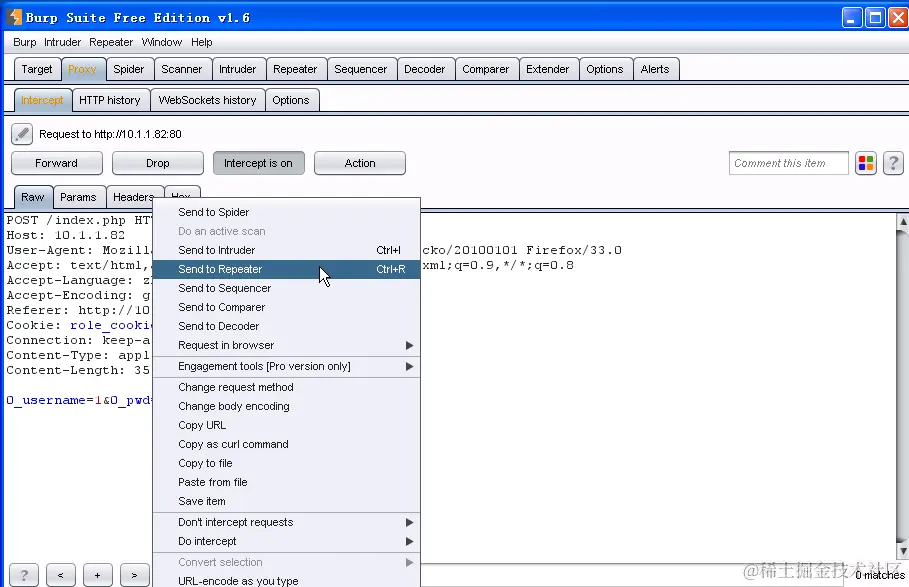The image size is (909, 587).
Task: Click the Burp Suite lightning logo icon
Action: [x=14, y=17]
